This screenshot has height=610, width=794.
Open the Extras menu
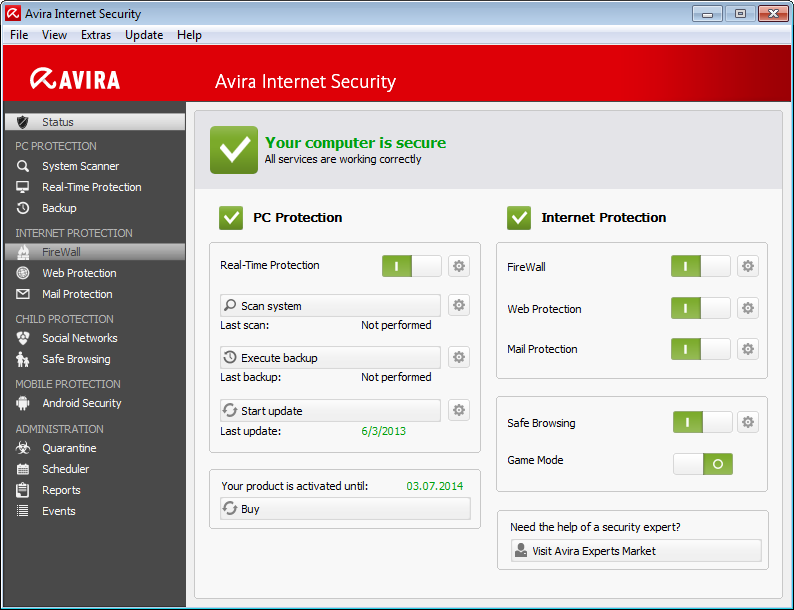[x=96, y=35]
